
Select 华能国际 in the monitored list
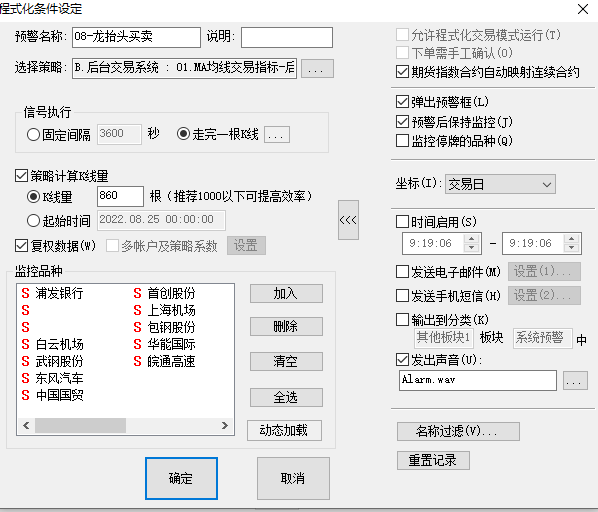(x=171, y=344)
